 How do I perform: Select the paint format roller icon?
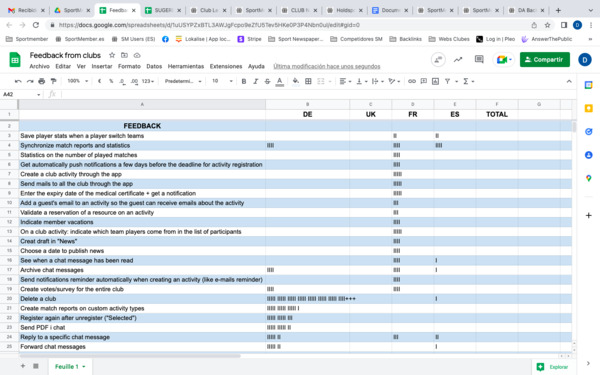pos(54,81)
